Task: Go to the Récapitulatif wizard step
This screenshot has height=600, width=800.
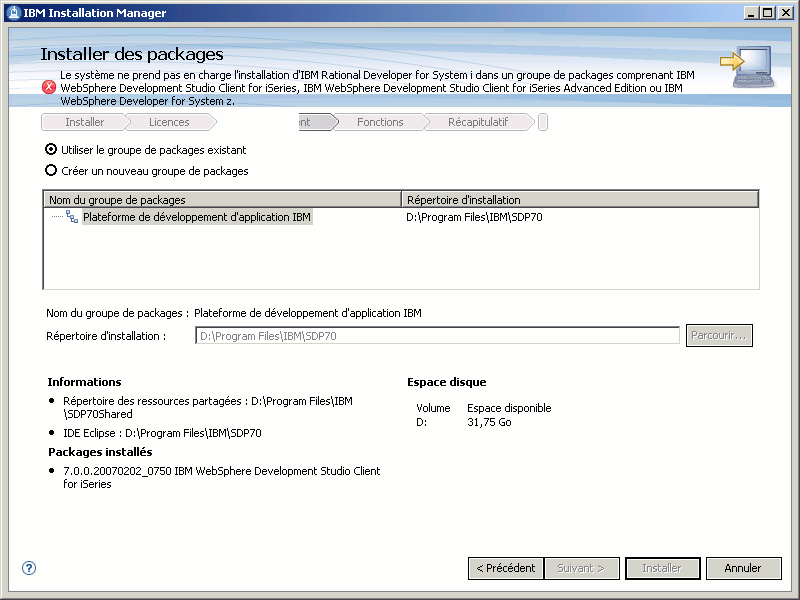Action: coord(478,122)
